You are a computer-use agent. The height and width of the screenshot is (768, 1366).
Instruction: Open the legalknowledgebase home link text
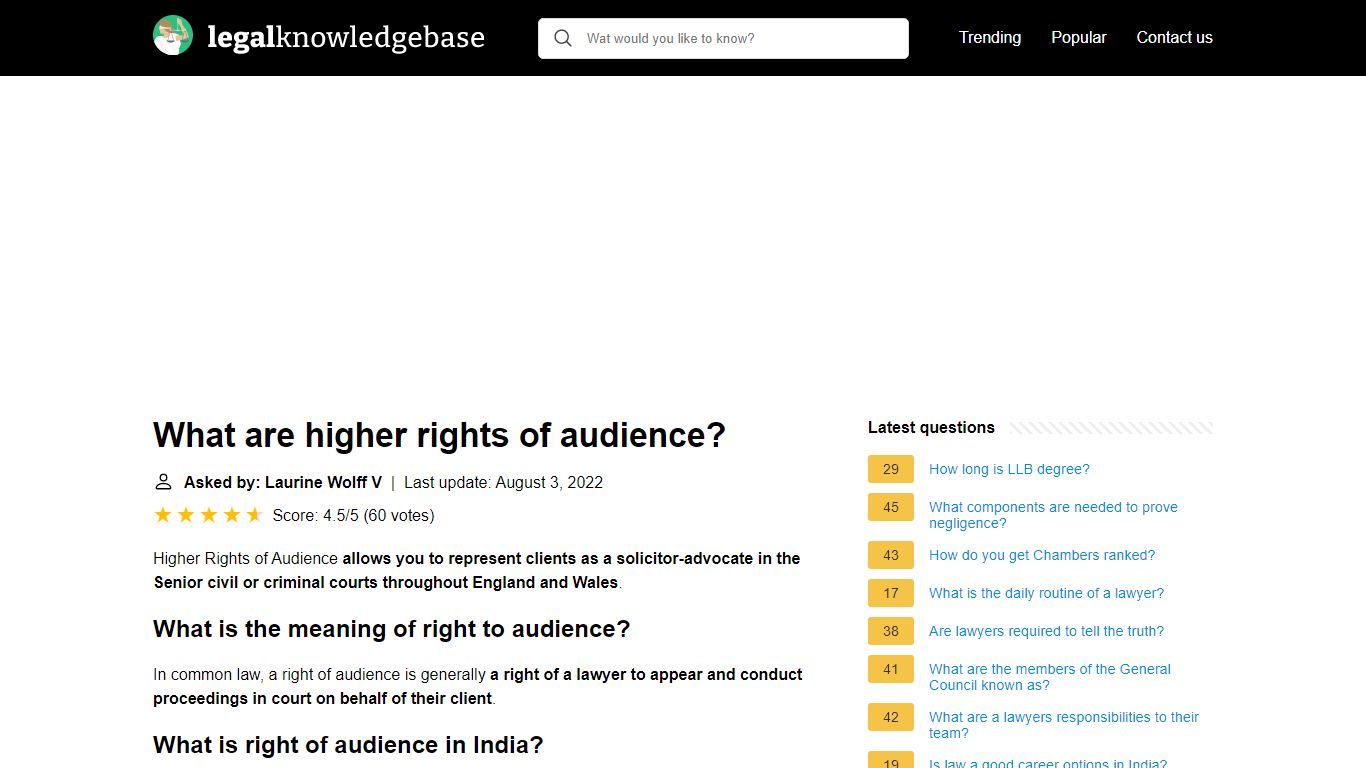pyautogui.click(x=345, y=38)
